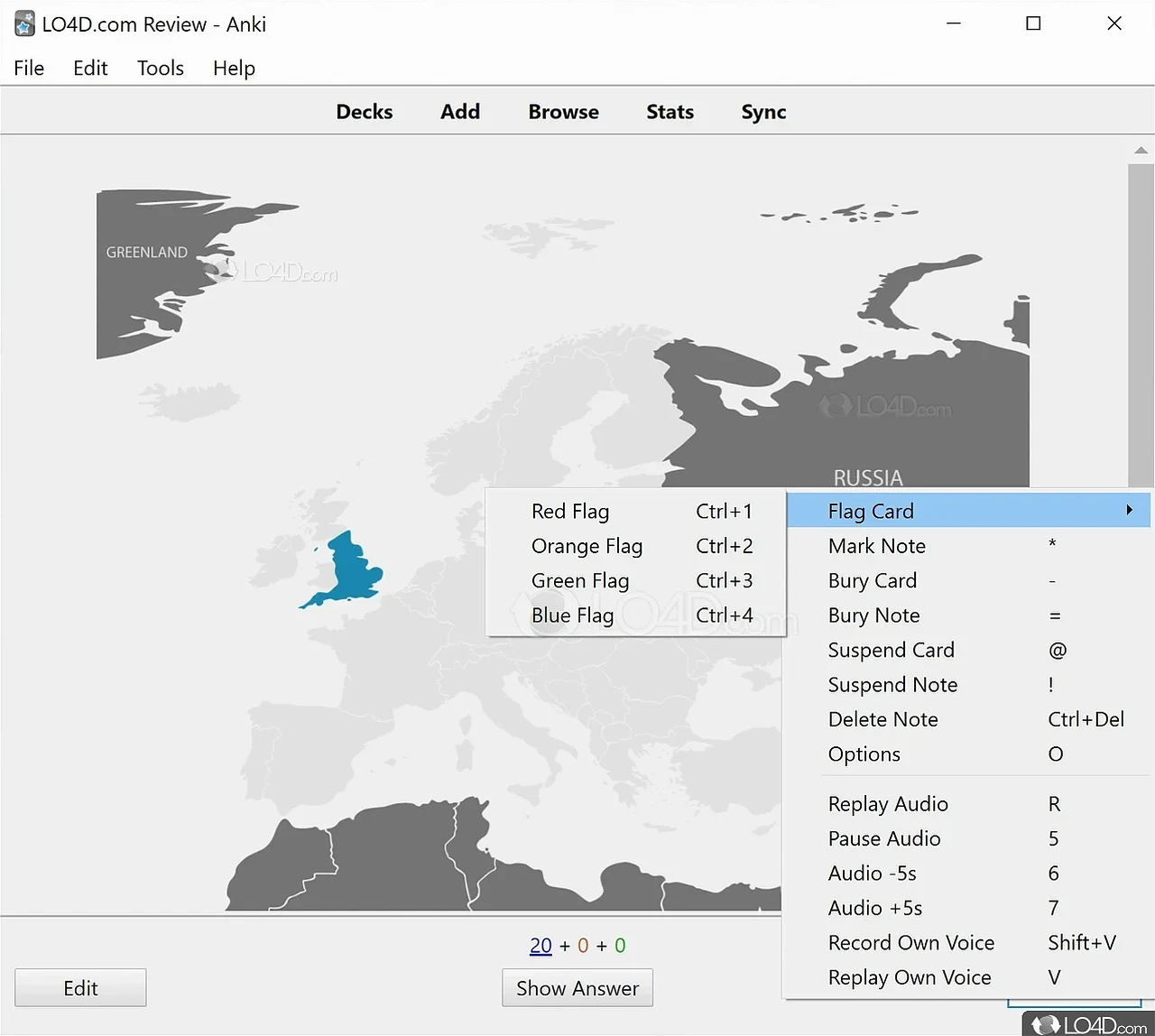Open the card Browse window
Image resolution: width=1155 pixels, height=1036 pixels.
click(564, 112)
